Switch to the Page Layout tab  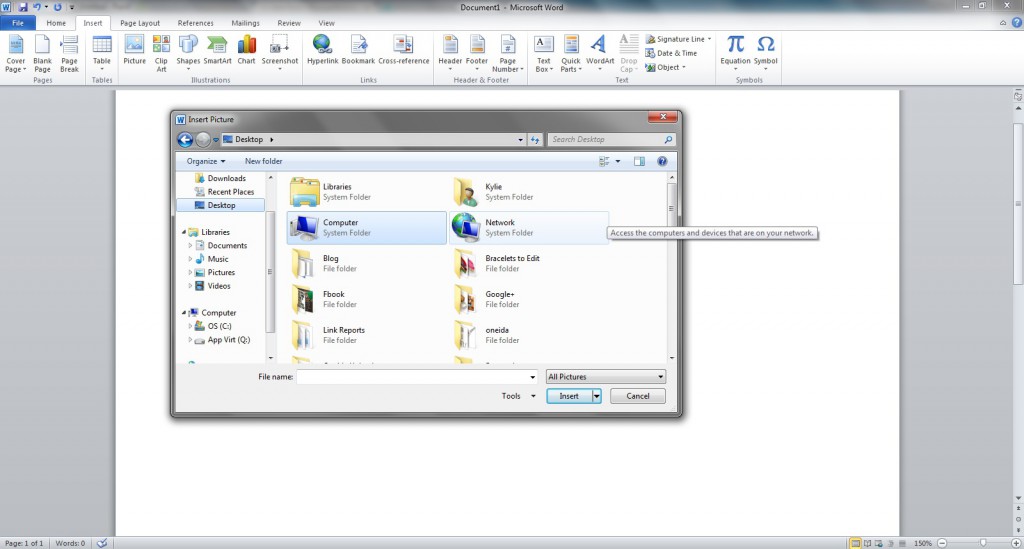click(140, 23)
